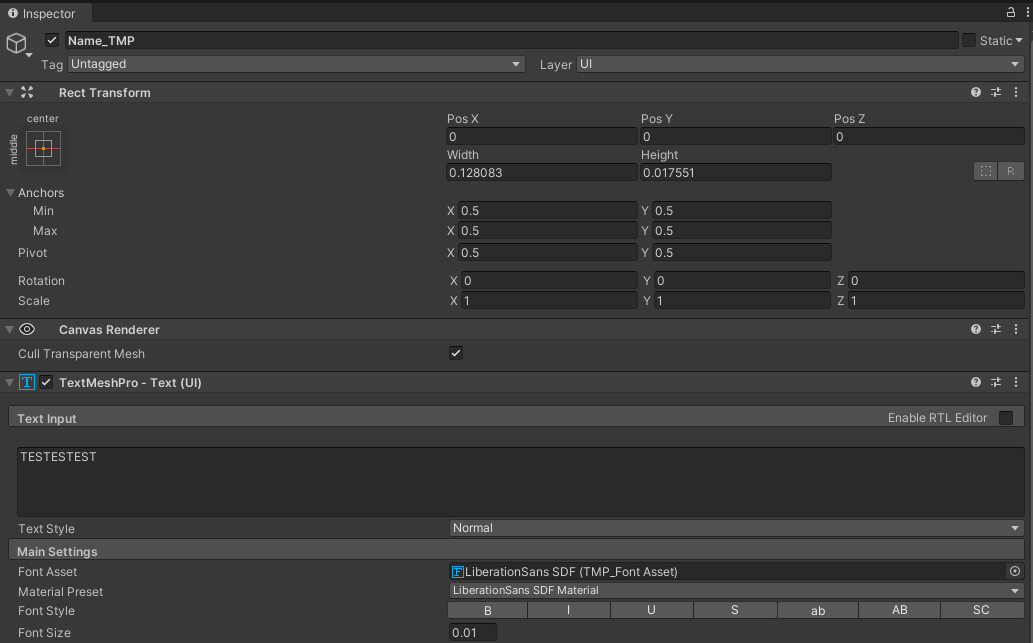Viewport: 1033px width, 643px height.
Task: Enable the RTL Editor checkbox
Action: tap(1007, 418)
